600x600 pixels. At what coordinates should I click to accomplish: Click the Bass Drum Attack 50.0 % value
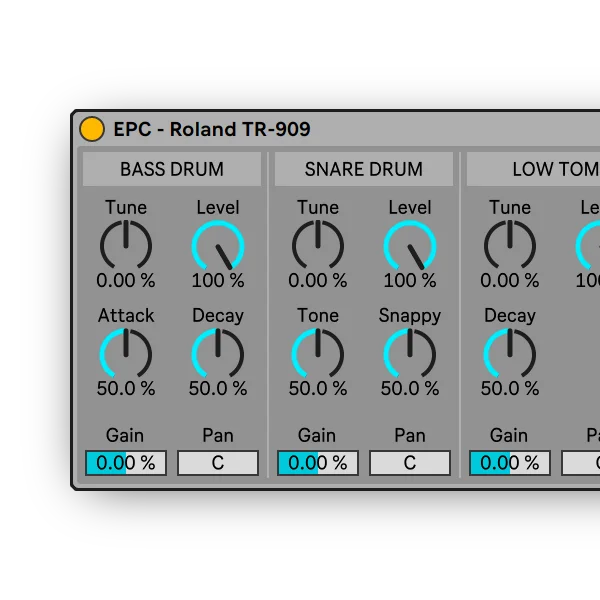[126, 388]
